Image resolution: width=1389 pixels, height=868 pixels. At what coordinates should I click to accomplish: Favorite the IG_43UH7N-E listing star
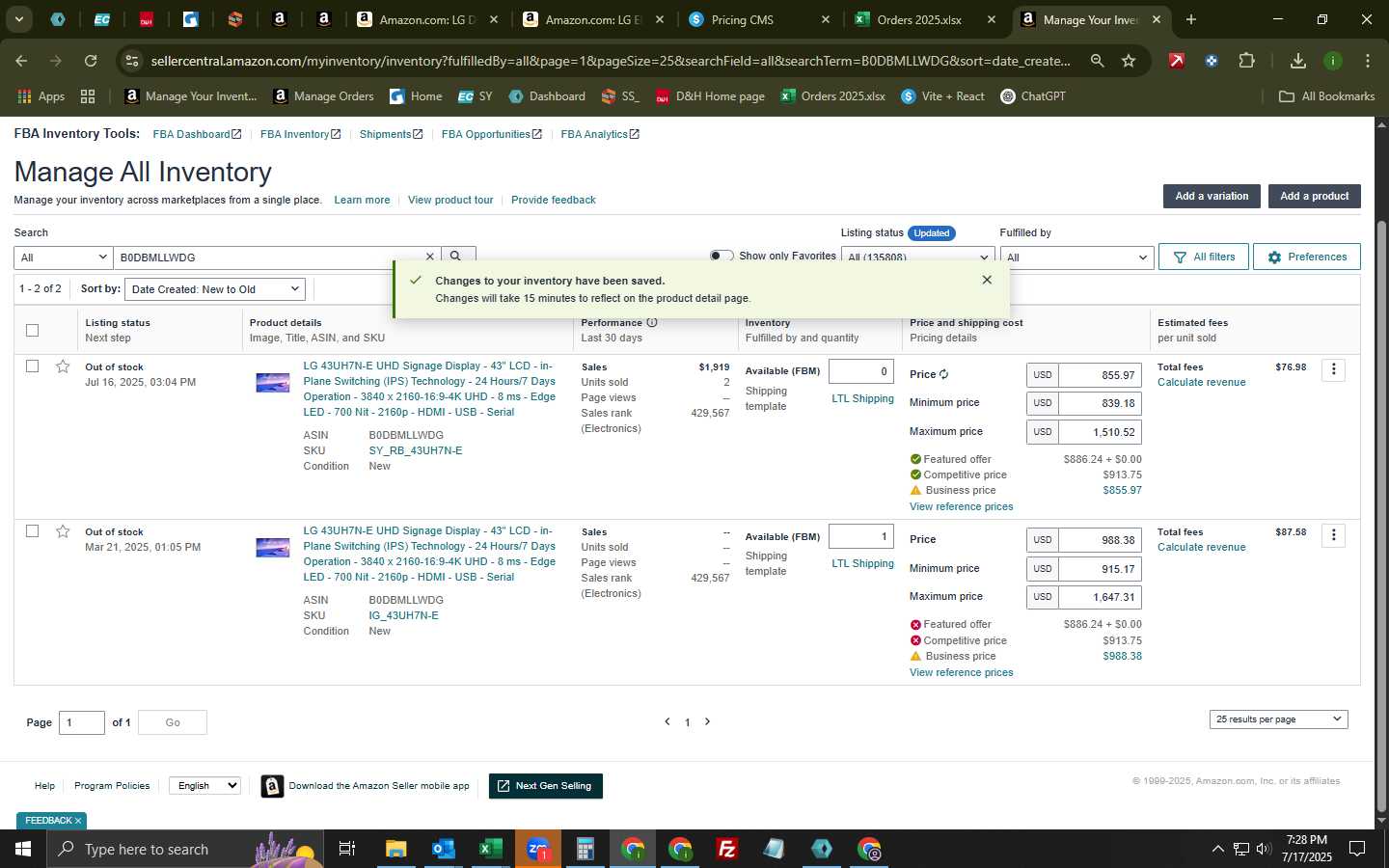[x=63, y=531]
